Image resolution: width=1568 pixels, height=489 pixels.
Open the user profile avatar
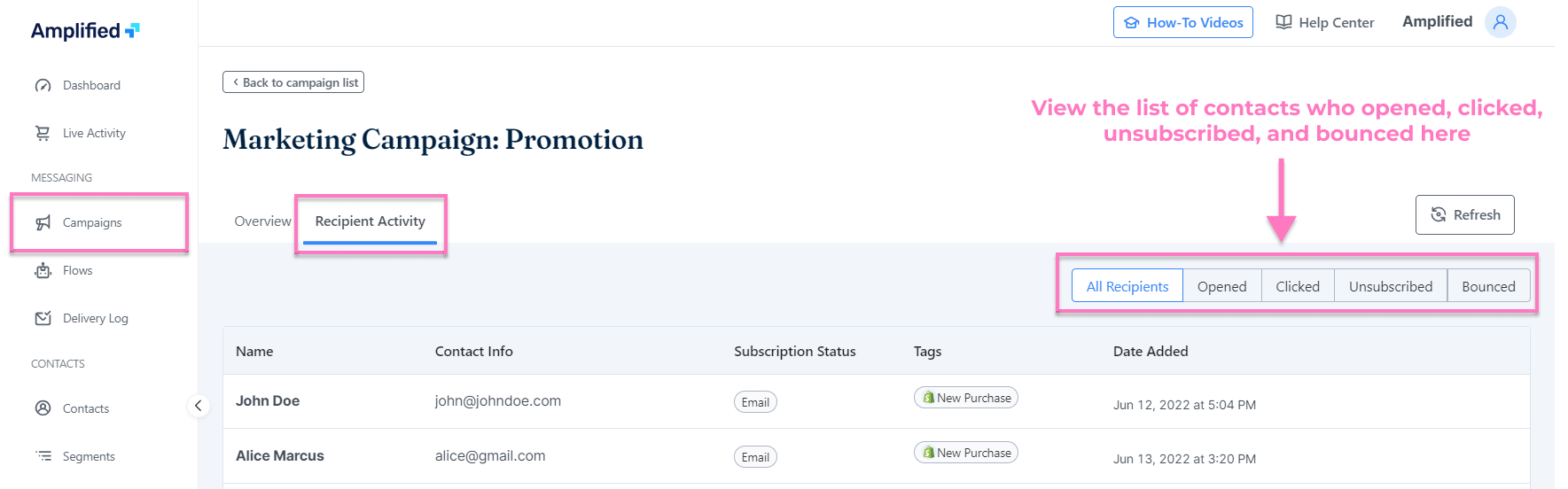coord(1500,22)
